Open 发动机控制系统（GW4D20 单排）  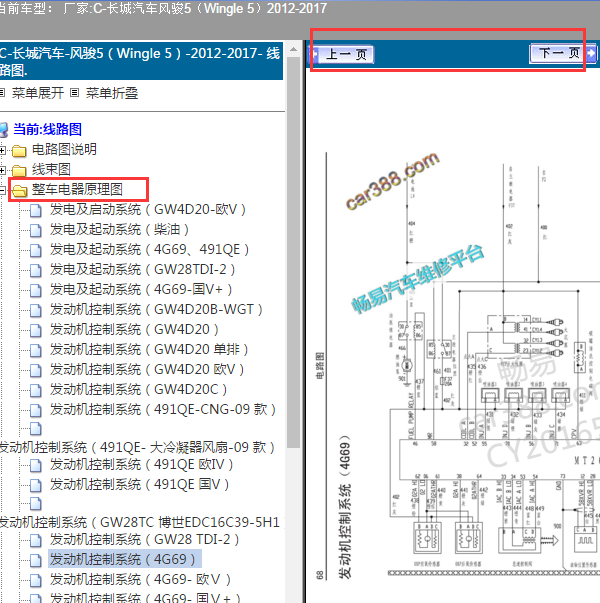[x=149, y=350]
